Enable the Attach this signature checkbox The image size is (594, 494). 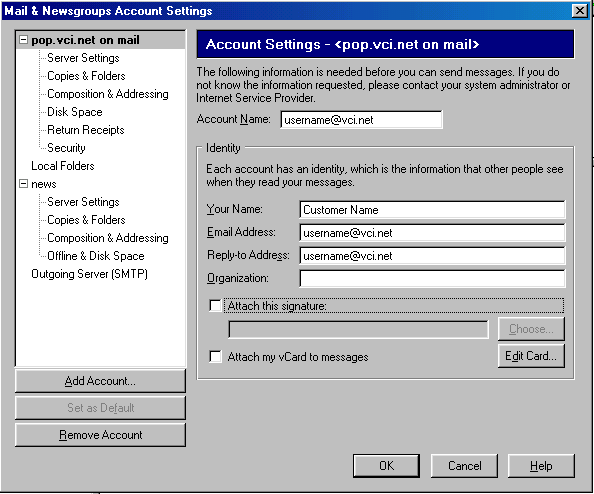[215, 305]
